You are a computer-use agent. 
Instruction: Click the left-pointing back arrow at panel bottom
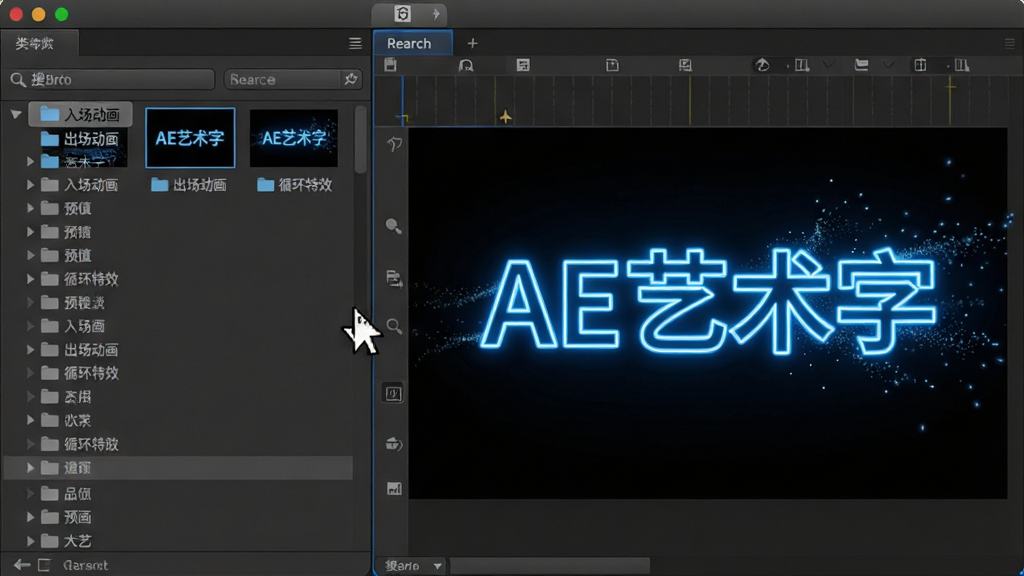point(22,565)
